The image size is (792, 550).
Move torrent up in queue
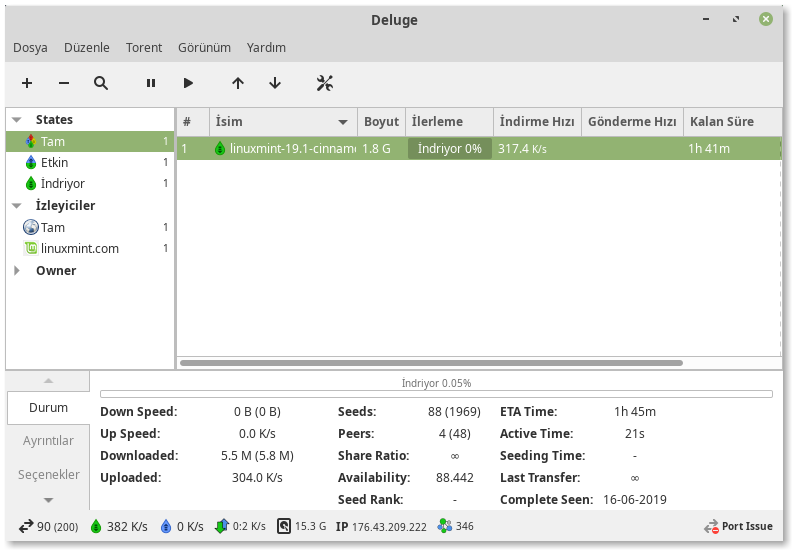[238, 83]
